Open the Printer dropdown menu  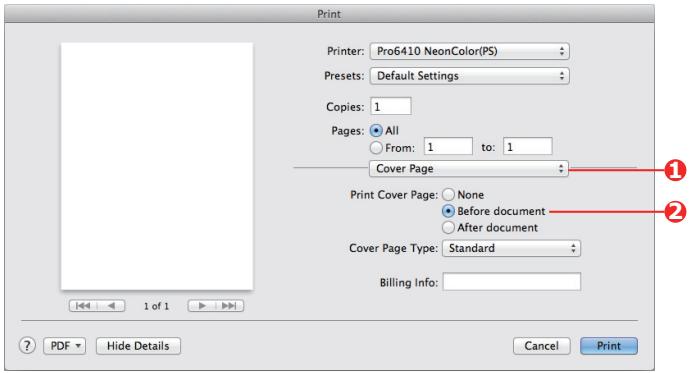[470, 51]
